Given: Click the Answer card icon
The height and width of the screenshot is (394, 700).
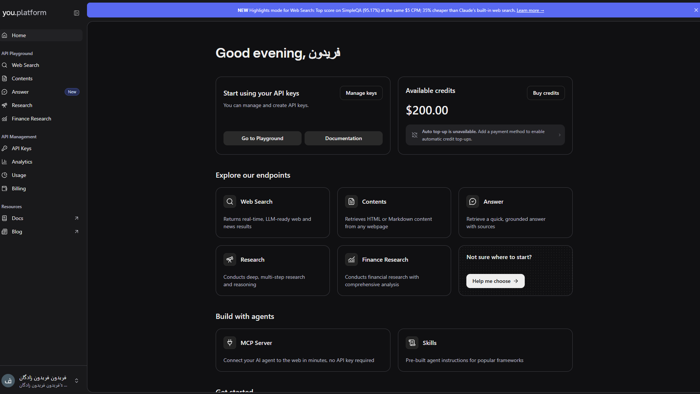Looking at the screenshot, I should (x=472, y=202).
